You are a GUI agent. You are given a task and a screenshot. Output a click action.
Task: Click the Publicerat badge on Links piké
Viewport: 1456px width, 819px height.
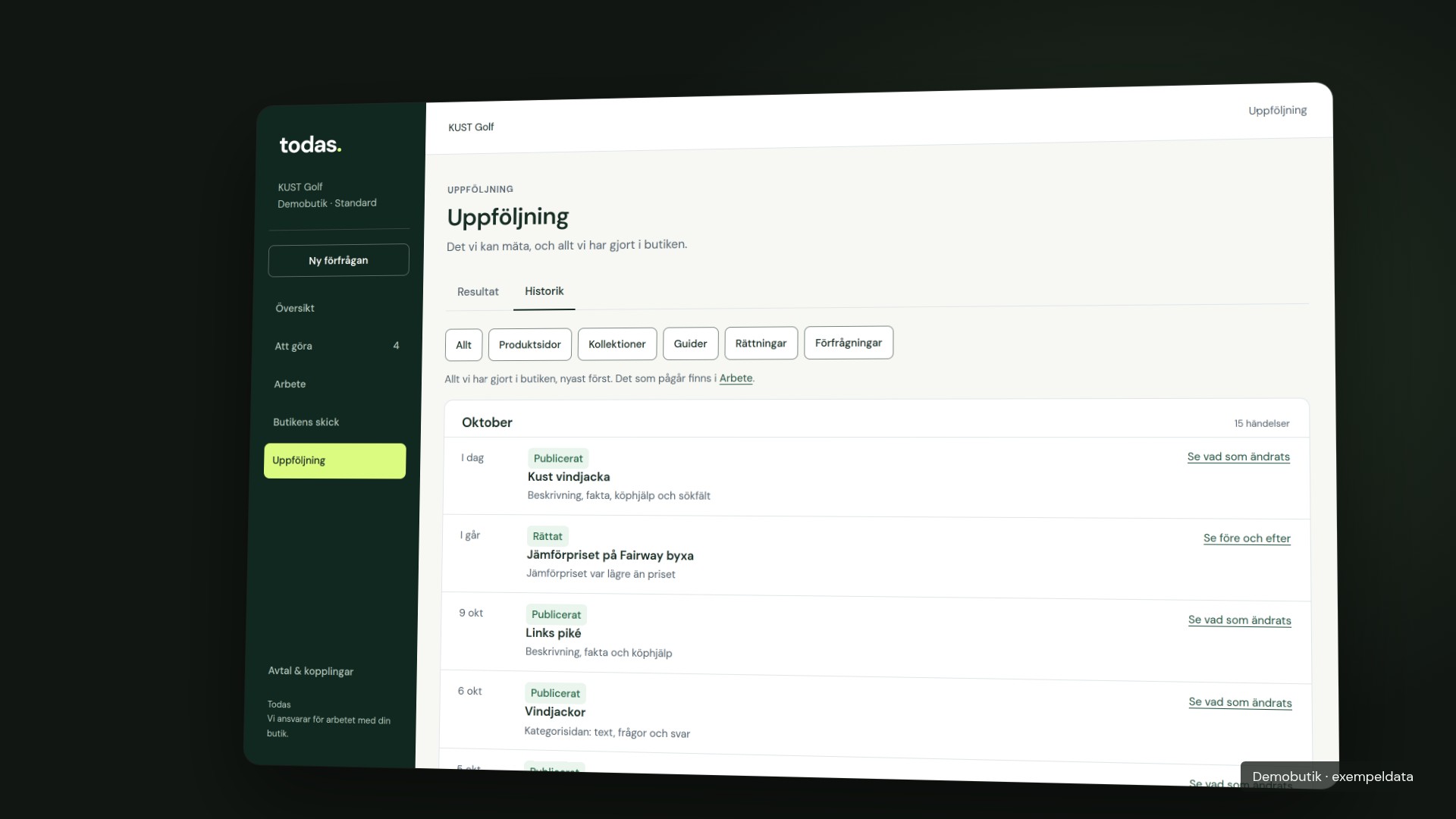tap(556, 614)
